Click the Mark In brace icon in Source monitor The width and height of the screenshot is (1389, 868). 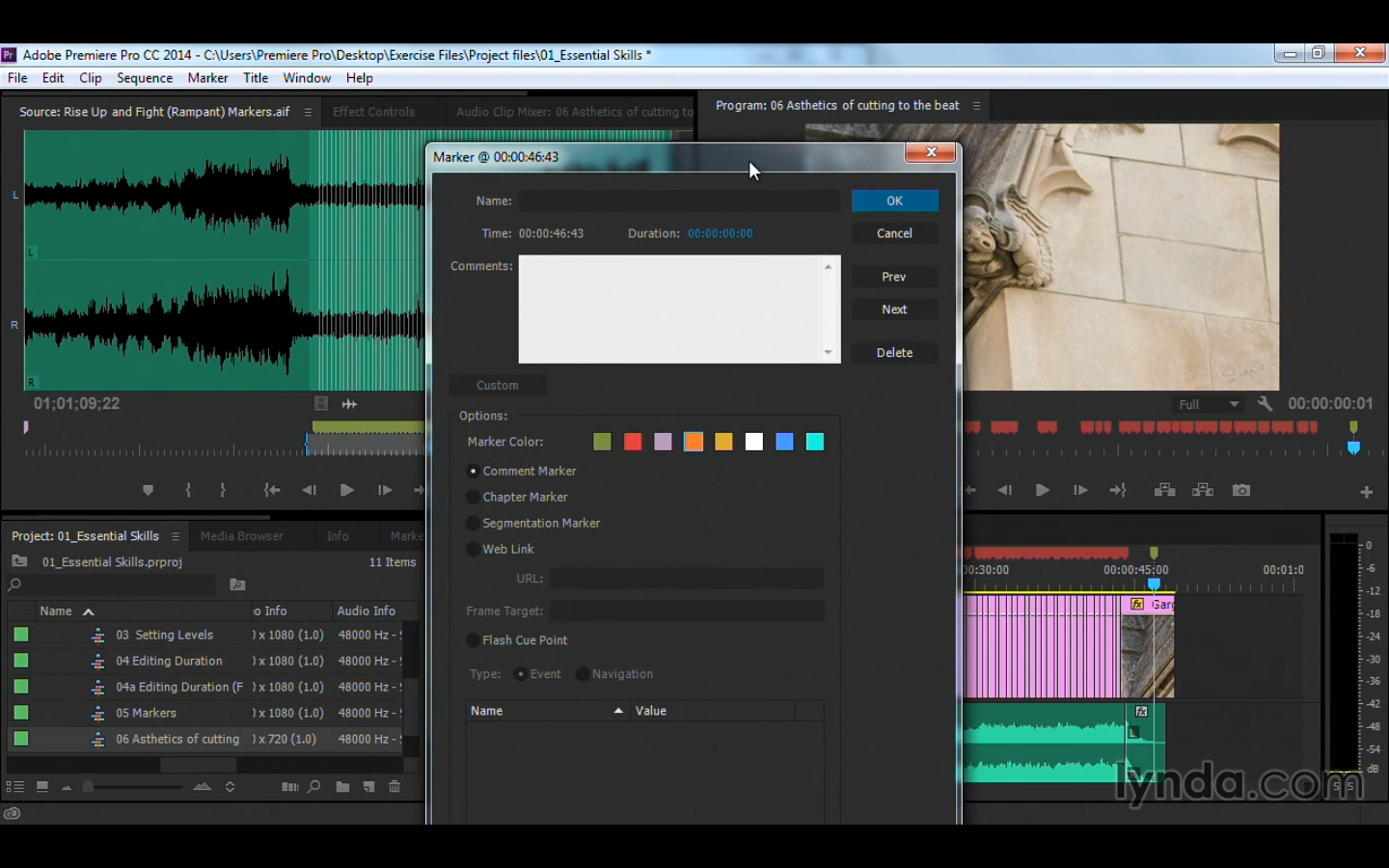coord(188,490)
